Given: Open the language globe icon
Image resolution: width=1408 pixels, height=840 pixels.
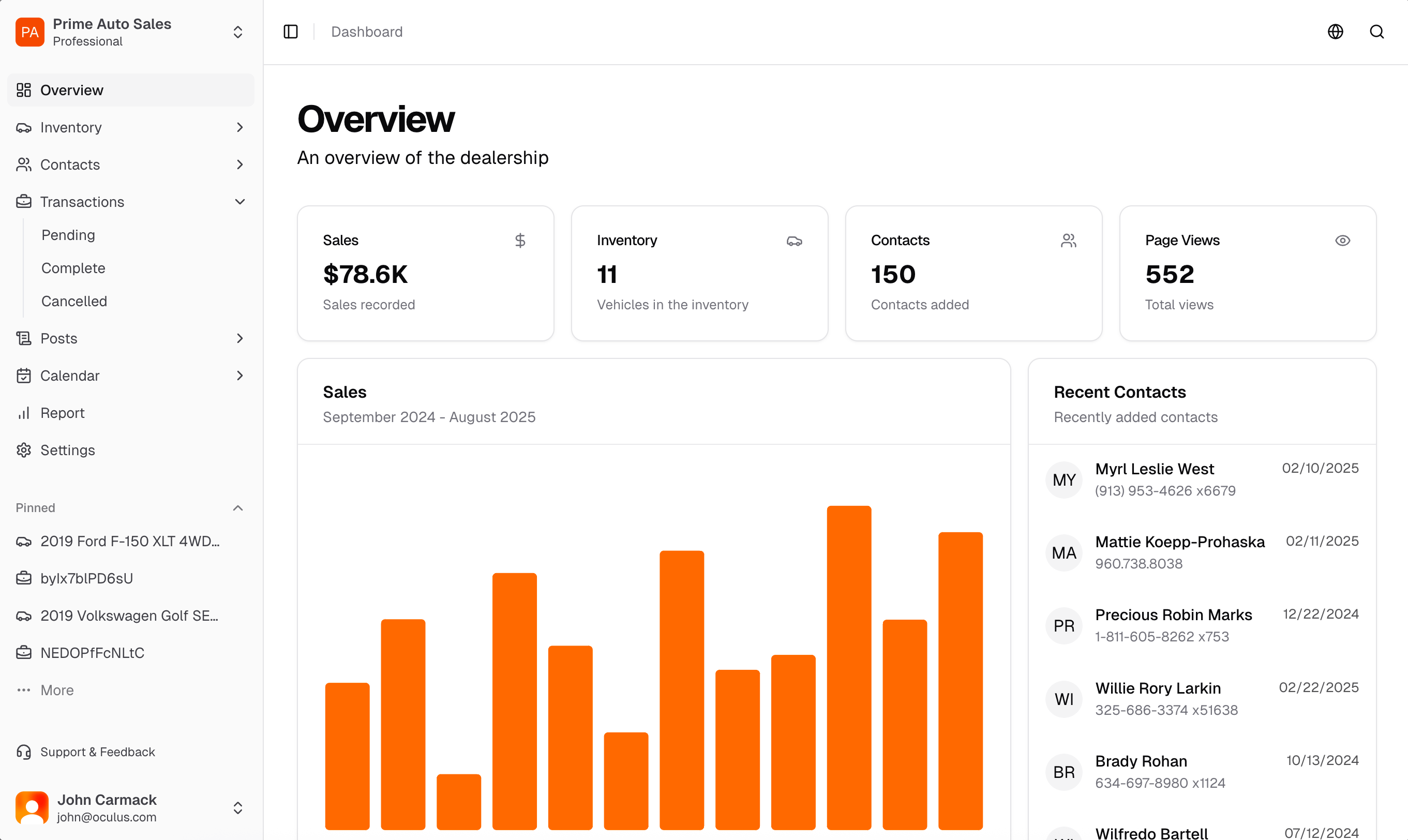Looking at the screenshot, I should point(1335,32).
